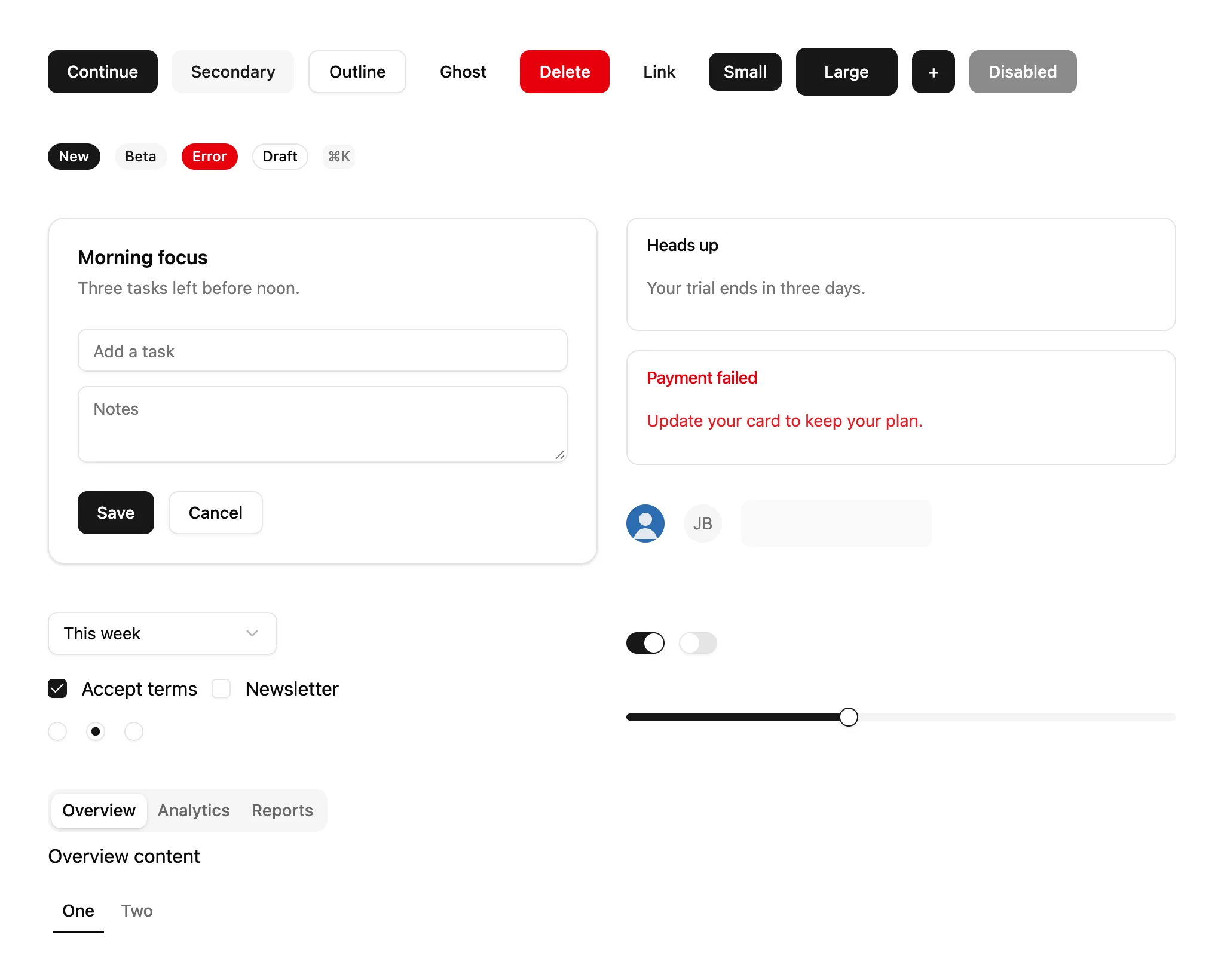Click the Continue button

(x=103, y=72)
